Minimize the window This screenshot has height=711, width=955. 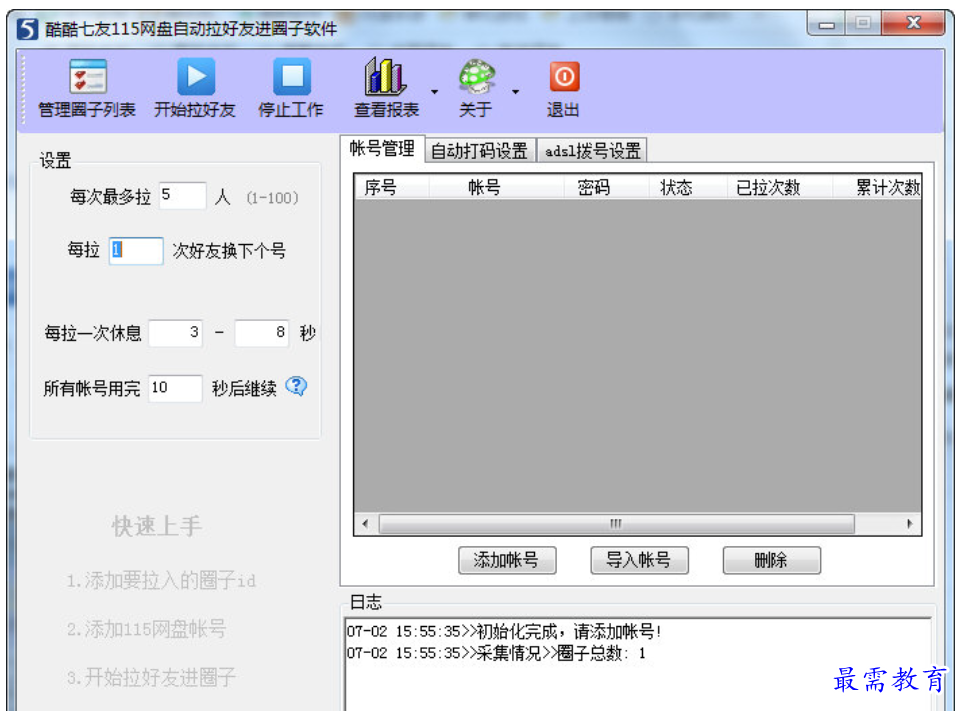pyautogui.click(x=826, y=24)
